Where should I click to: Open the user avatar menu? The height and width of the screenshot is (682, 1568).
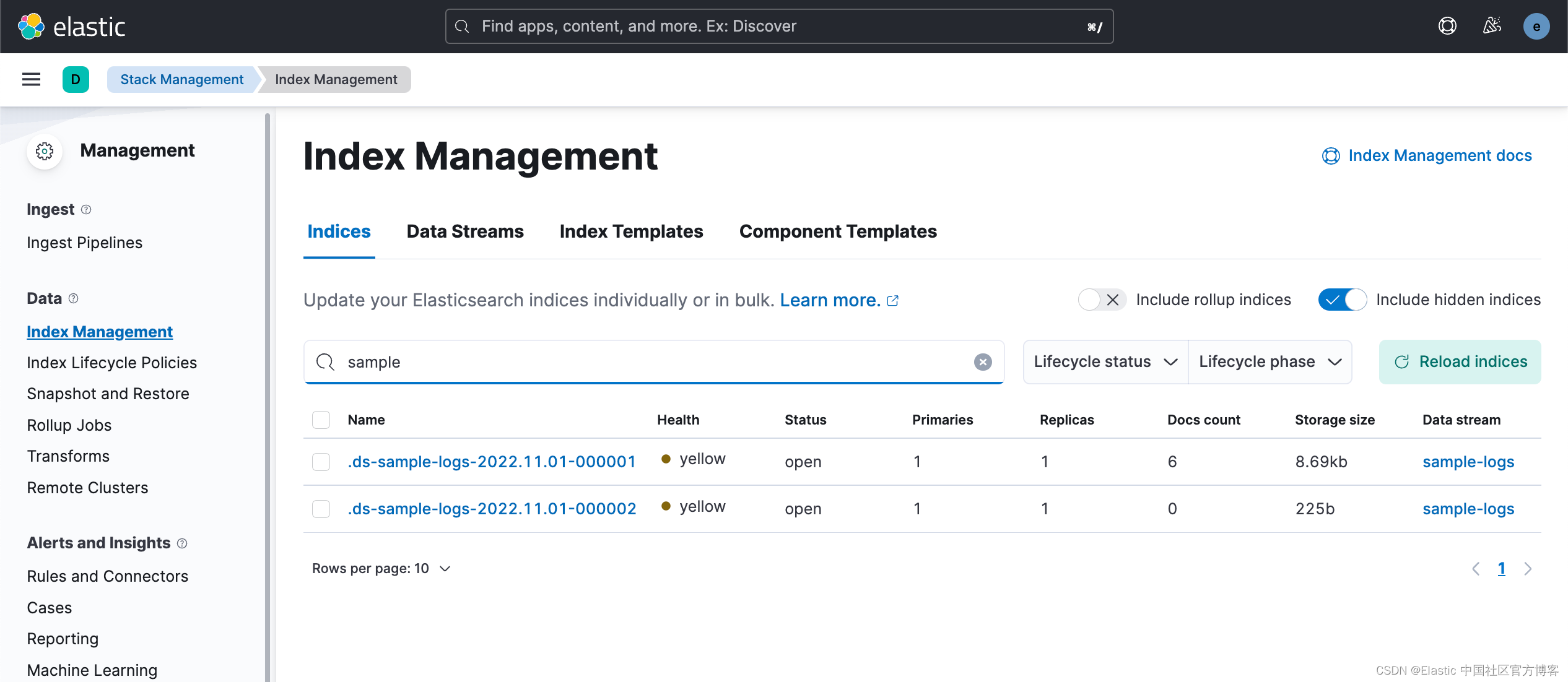(x=1536, y=27)
